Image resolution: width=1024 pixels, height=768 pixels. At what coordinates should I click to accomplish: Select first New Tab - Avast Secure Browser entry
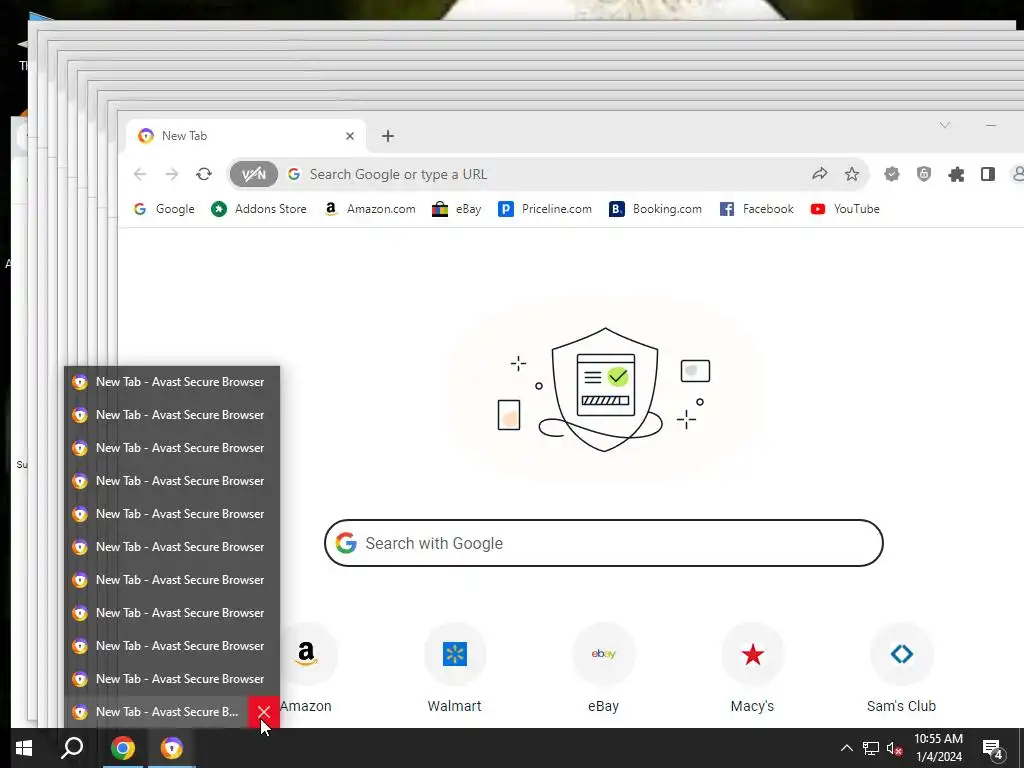[x=172, y=382]
